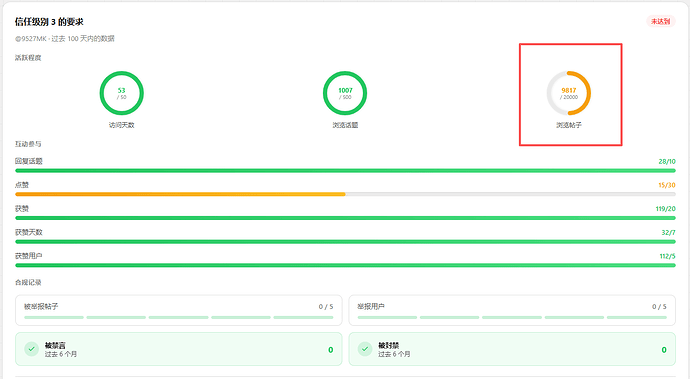Screen dimensions: 690x379
Task: Click the 浏览话题 circular progress ring
Action: point(345,93)
